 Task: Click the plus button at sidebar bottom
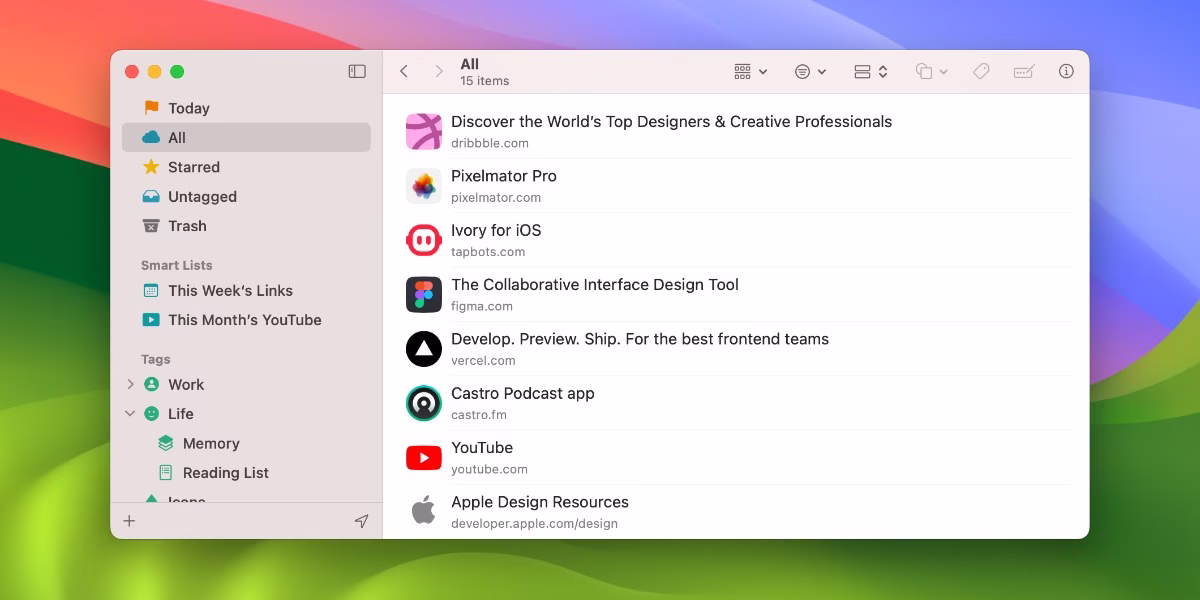tap(129, 521)
